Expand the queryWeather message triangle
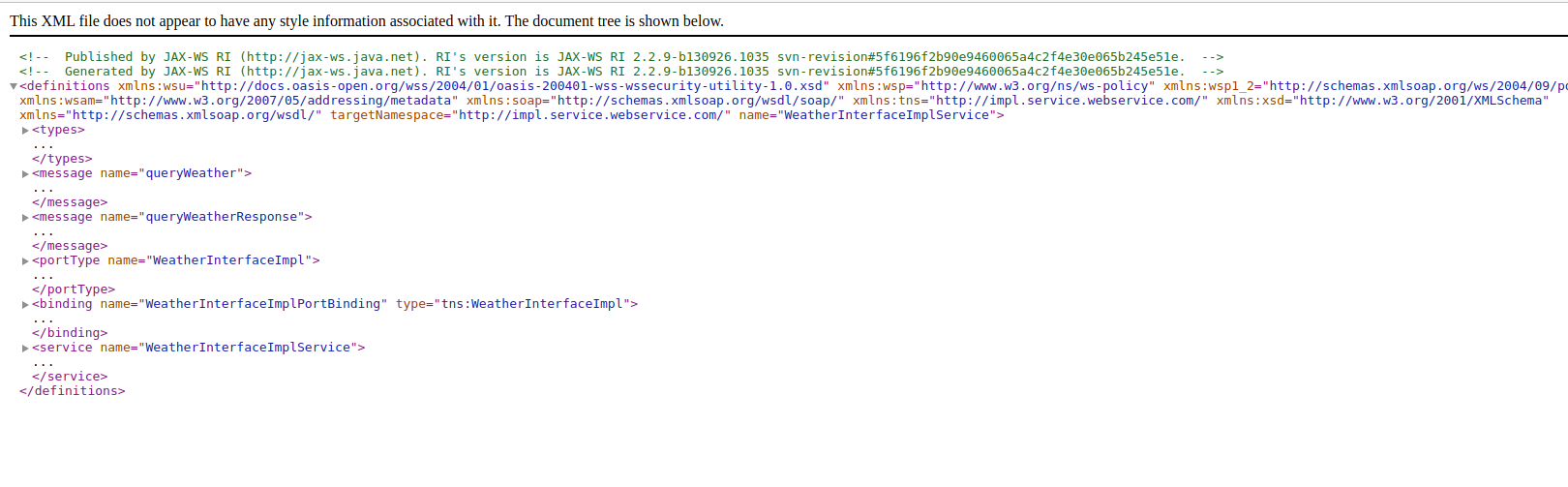 pos(25,173)
